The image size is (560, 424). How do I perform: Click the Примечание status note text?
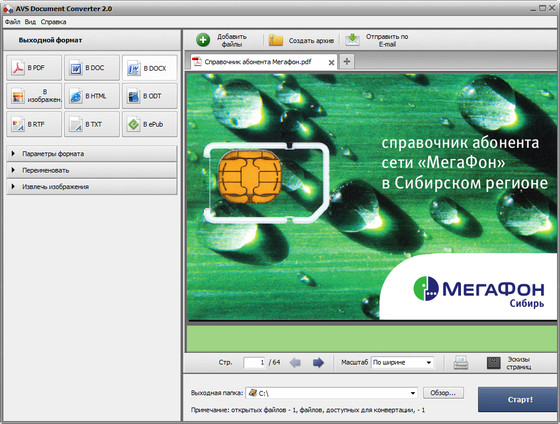[x=308, y=410]
